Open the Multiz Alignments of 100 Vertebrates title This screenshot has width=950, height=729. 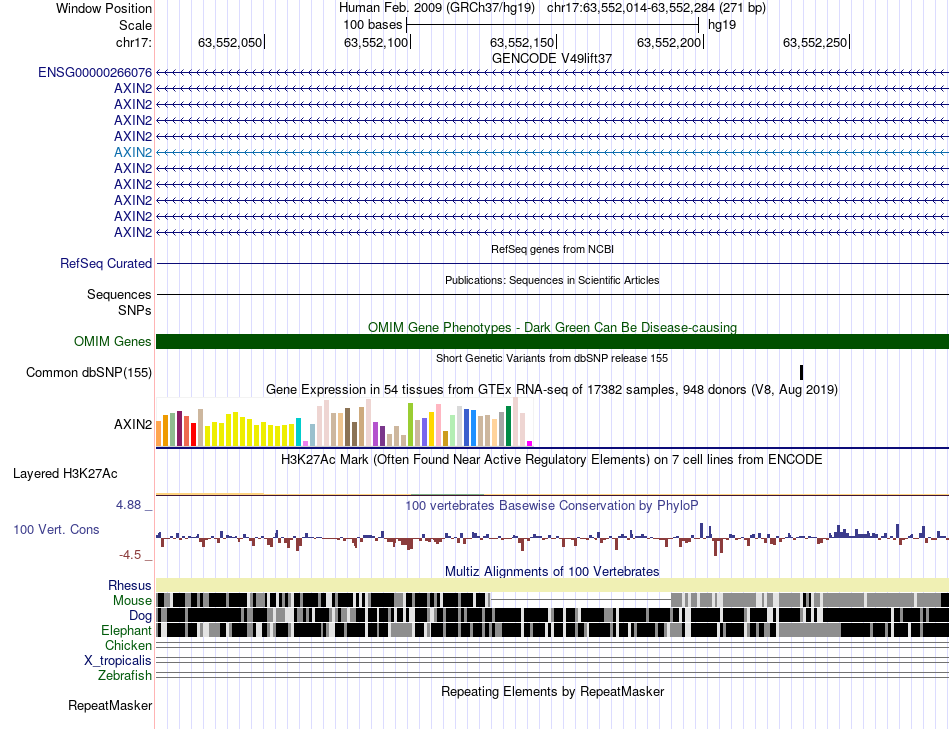[x=552, y=572]
